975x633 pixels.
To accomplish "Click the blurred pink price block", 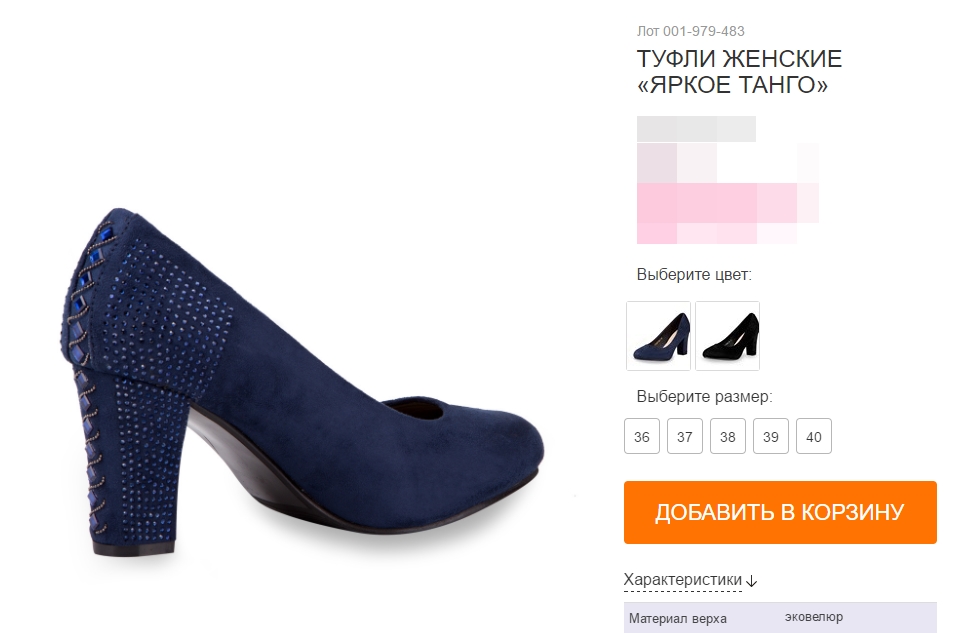I will coord(728,193).
